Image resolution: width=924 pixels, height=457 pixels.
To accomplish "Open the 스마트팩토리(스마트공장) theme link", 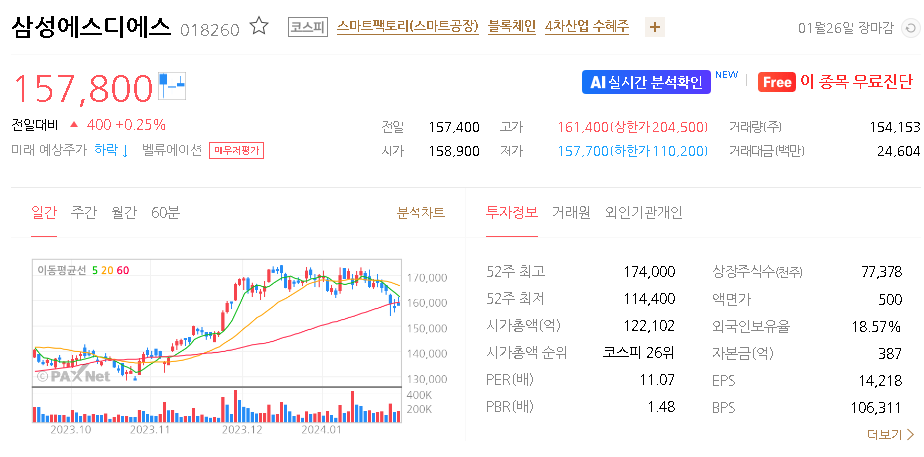I will (407, 27).
